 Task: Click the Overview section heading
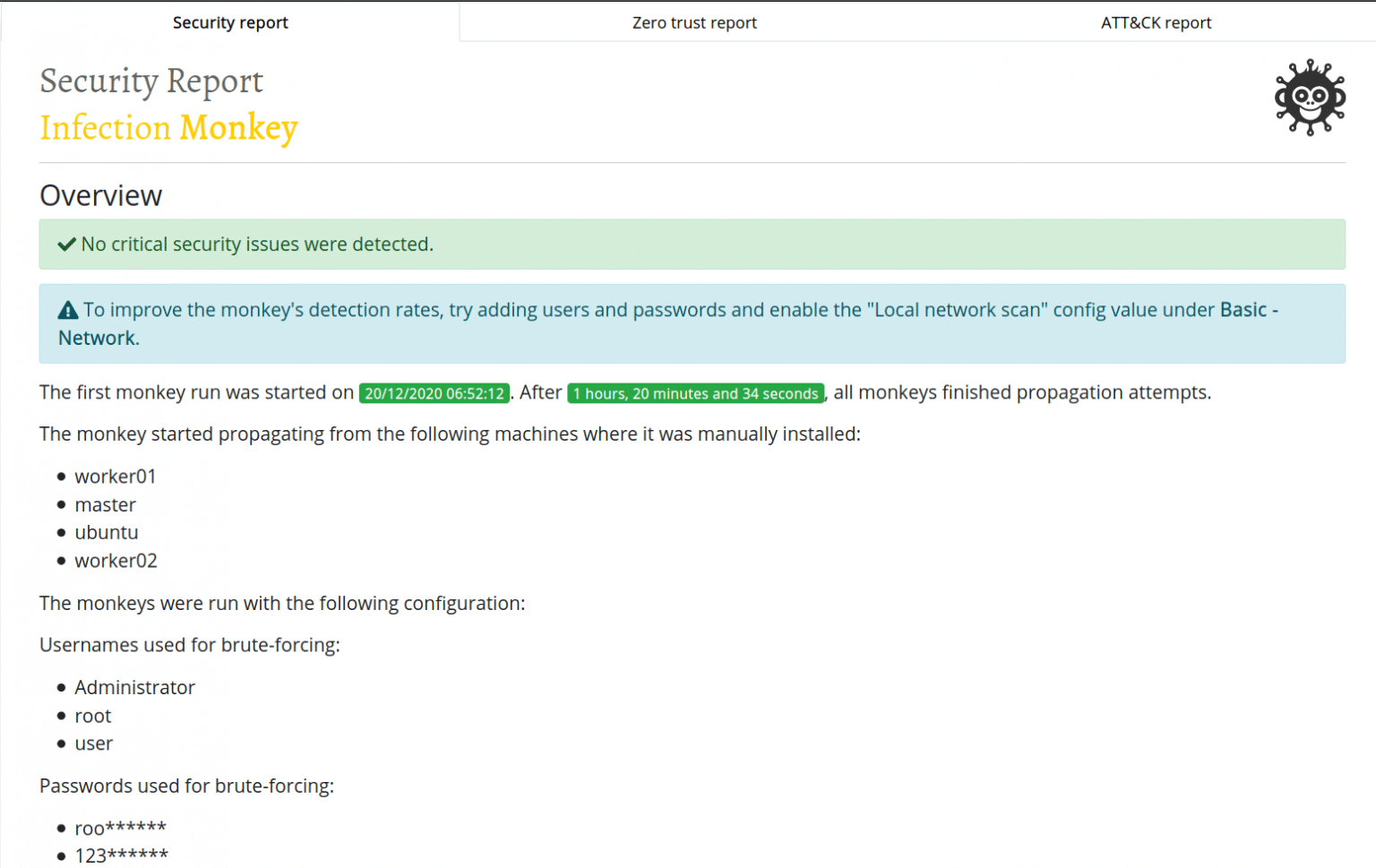coord(100,195)
